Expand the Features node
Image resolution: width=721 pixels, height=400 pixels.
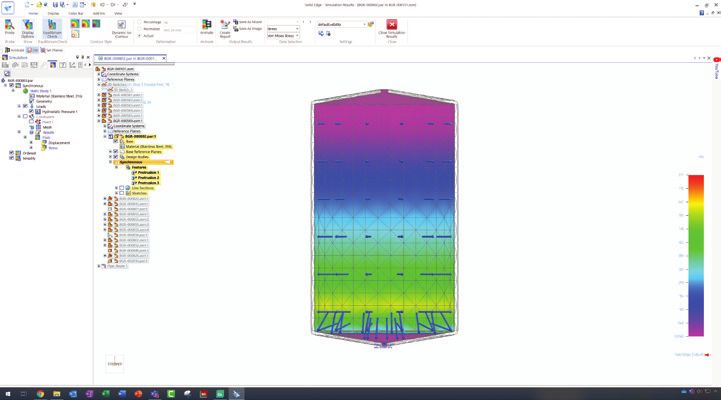click(116, 167)
